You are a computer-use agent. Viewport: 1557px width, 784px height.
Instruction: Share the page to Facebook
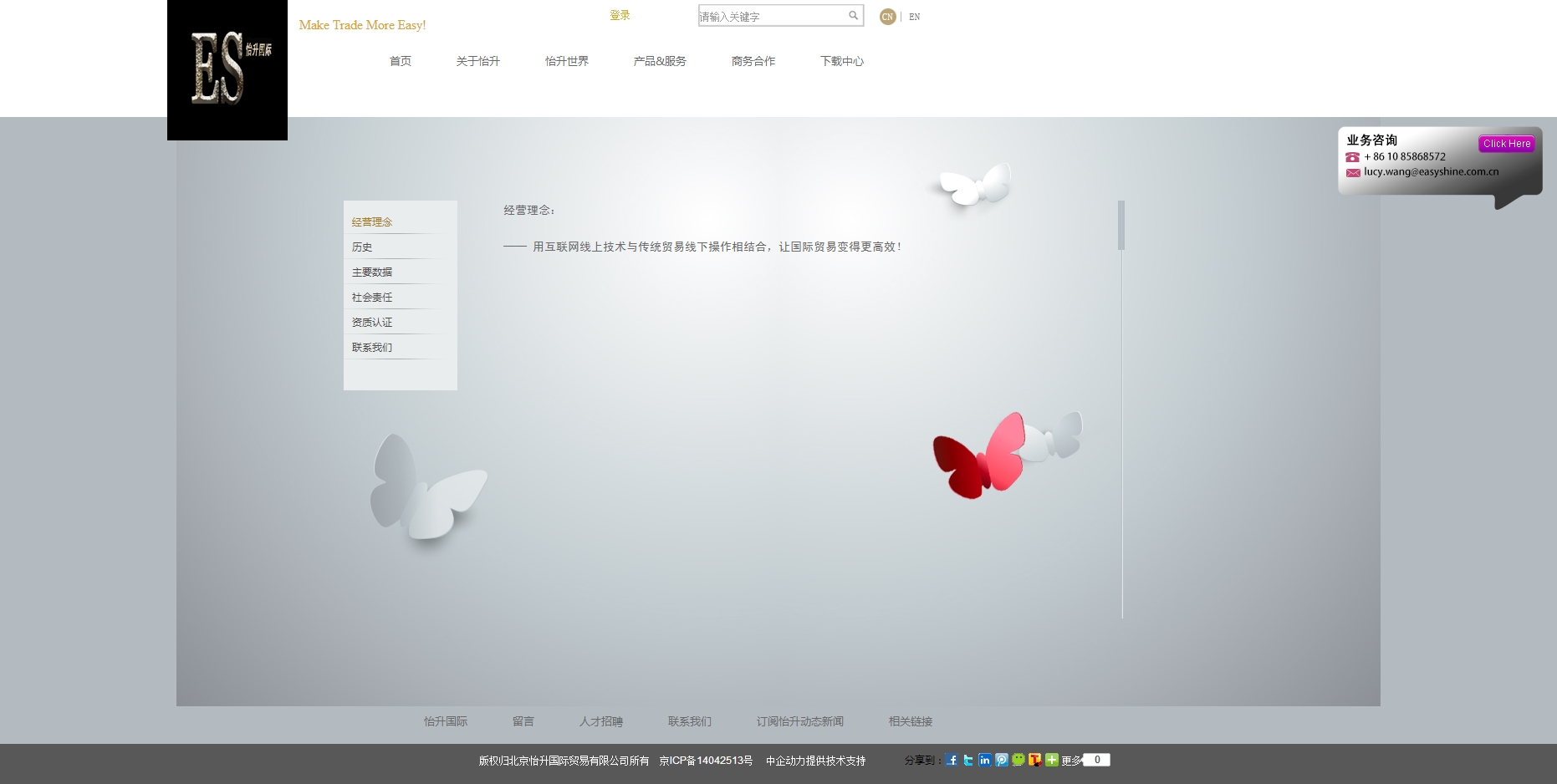tap(952, 760)
